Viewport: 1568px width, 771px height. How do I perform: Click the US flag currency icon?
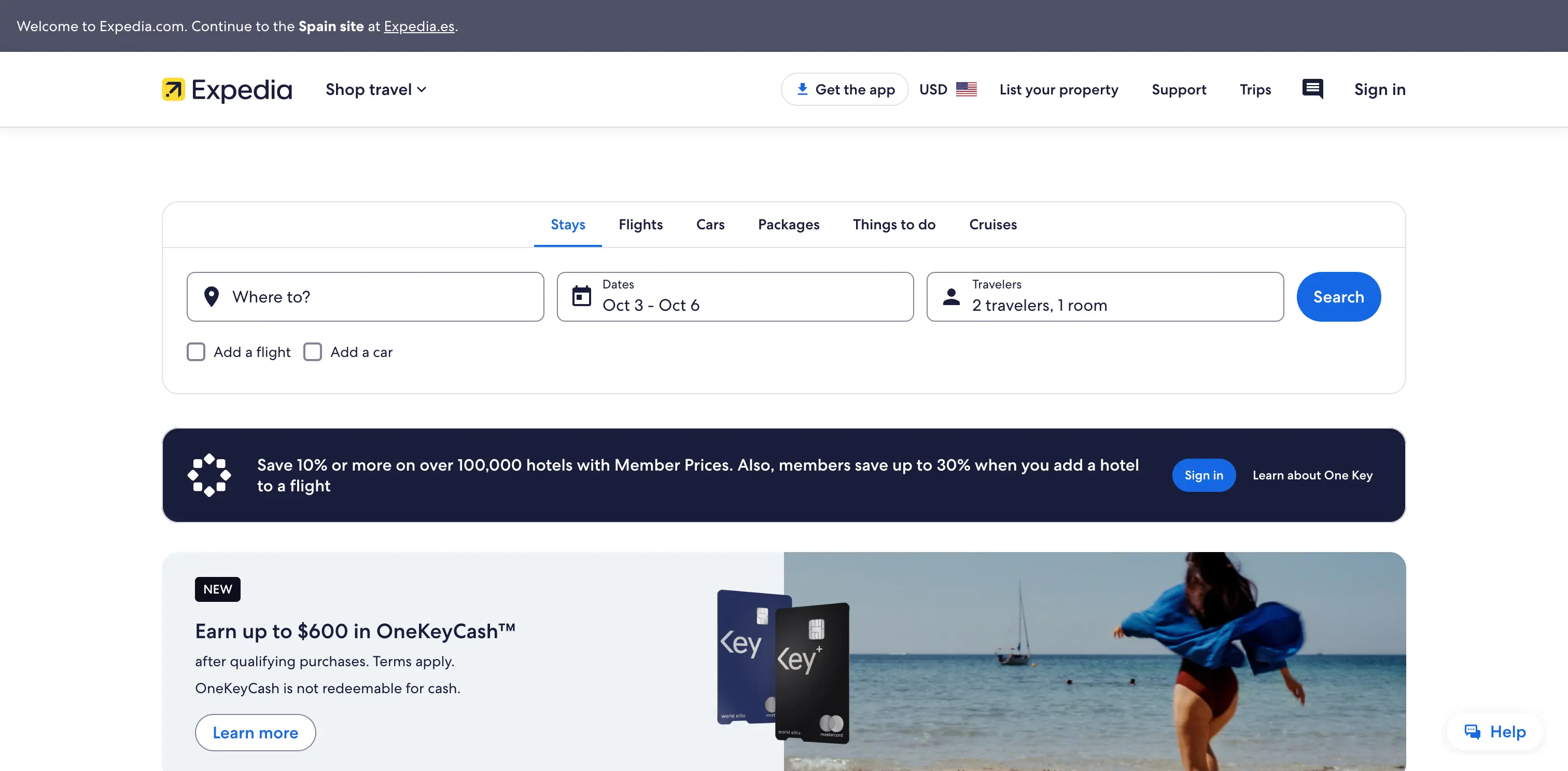(x=966, y=90)
